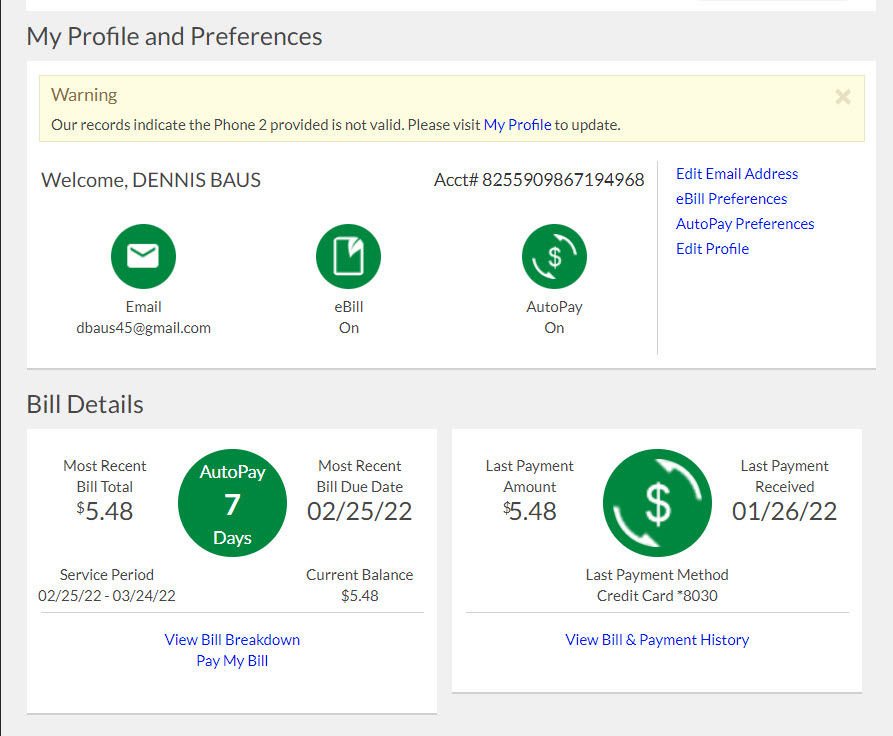
Task: Click the dbaus45@gmail.com email address
Action: (x=143, y=328)
